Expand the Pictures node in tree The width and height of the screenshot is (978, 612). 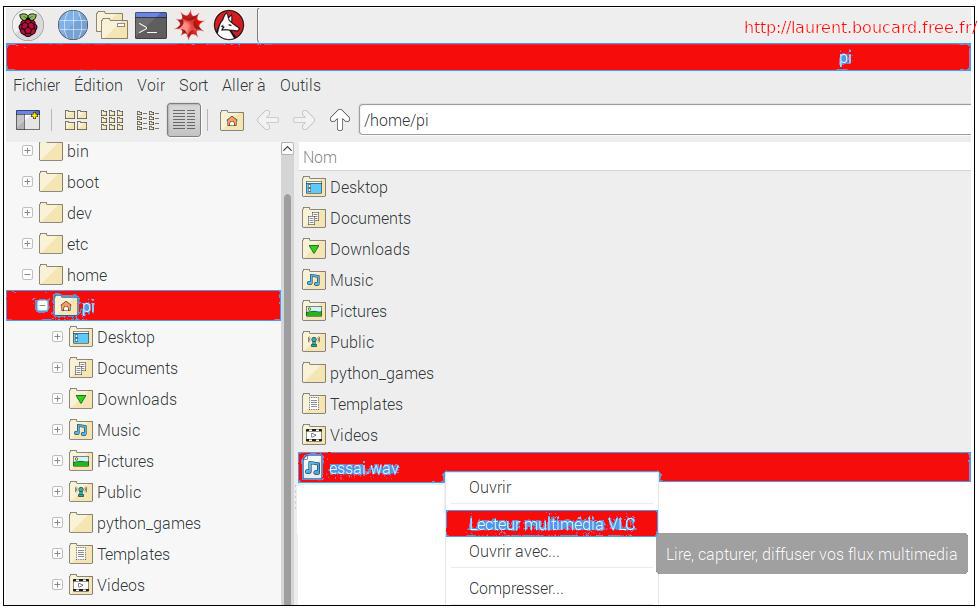pos(57,461)
